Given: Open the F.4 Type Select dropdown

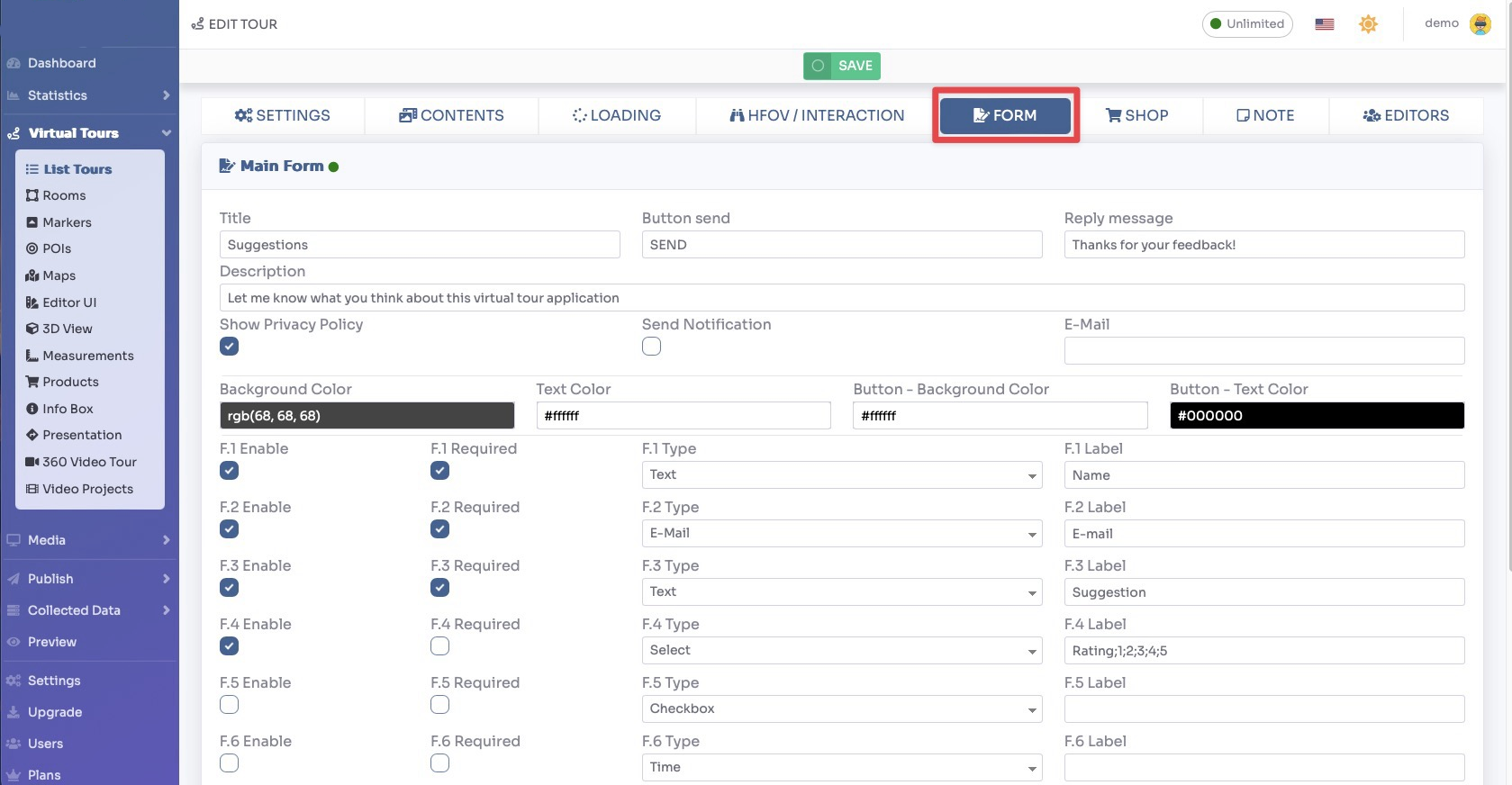Looking at the screenshot, I should [x=842, y=650].
